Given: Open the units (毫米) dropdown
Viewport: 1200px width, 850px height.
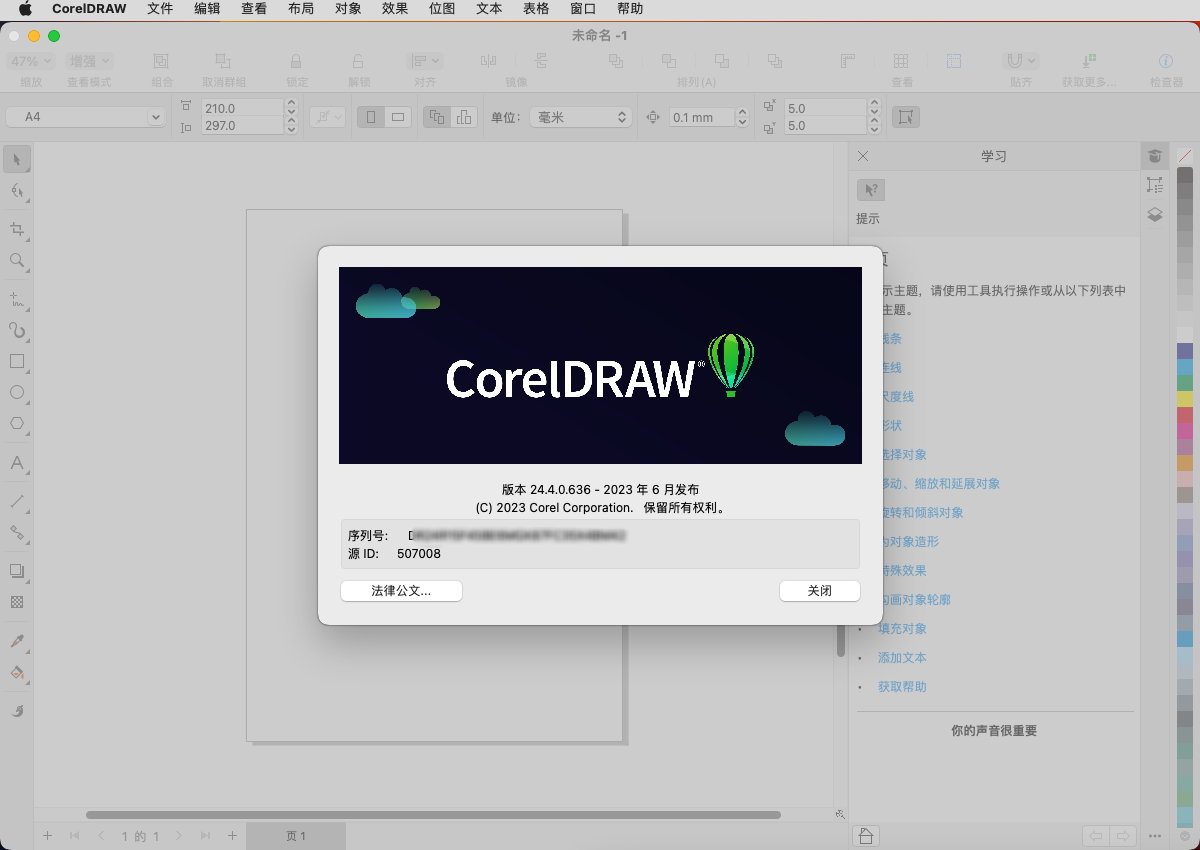Looking at the screenshot, I should [x=580, y=117].
